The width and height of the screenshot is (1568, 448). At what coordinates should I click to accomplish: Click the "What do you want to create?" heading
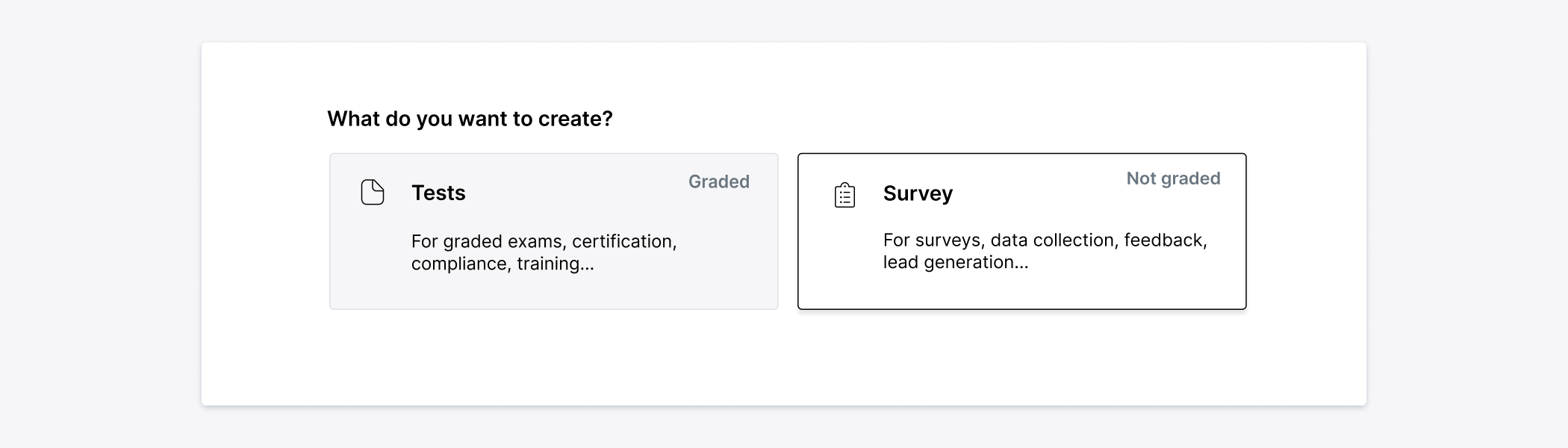tap(470, 119)
